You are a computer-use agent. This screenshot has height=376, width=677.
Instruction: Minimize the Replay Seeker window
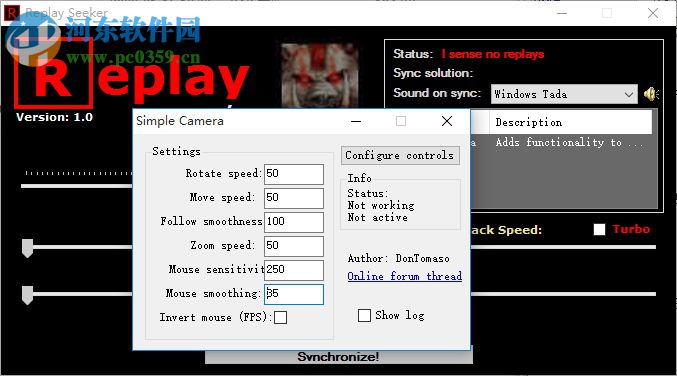pyautogui.click(x=562, y=13)
